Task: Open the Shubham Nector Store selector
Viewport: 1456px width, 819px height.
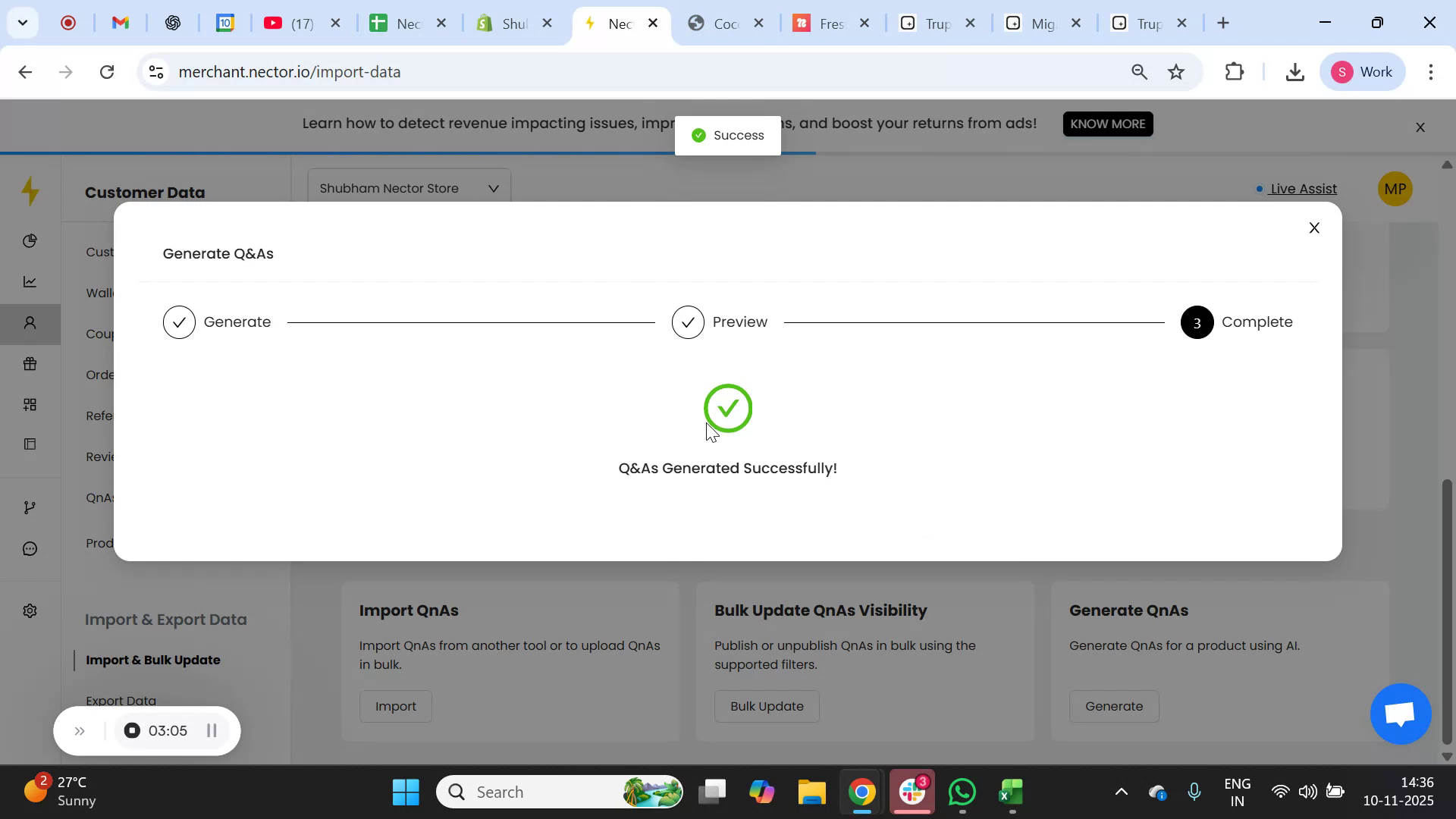Action: (409, 187)
